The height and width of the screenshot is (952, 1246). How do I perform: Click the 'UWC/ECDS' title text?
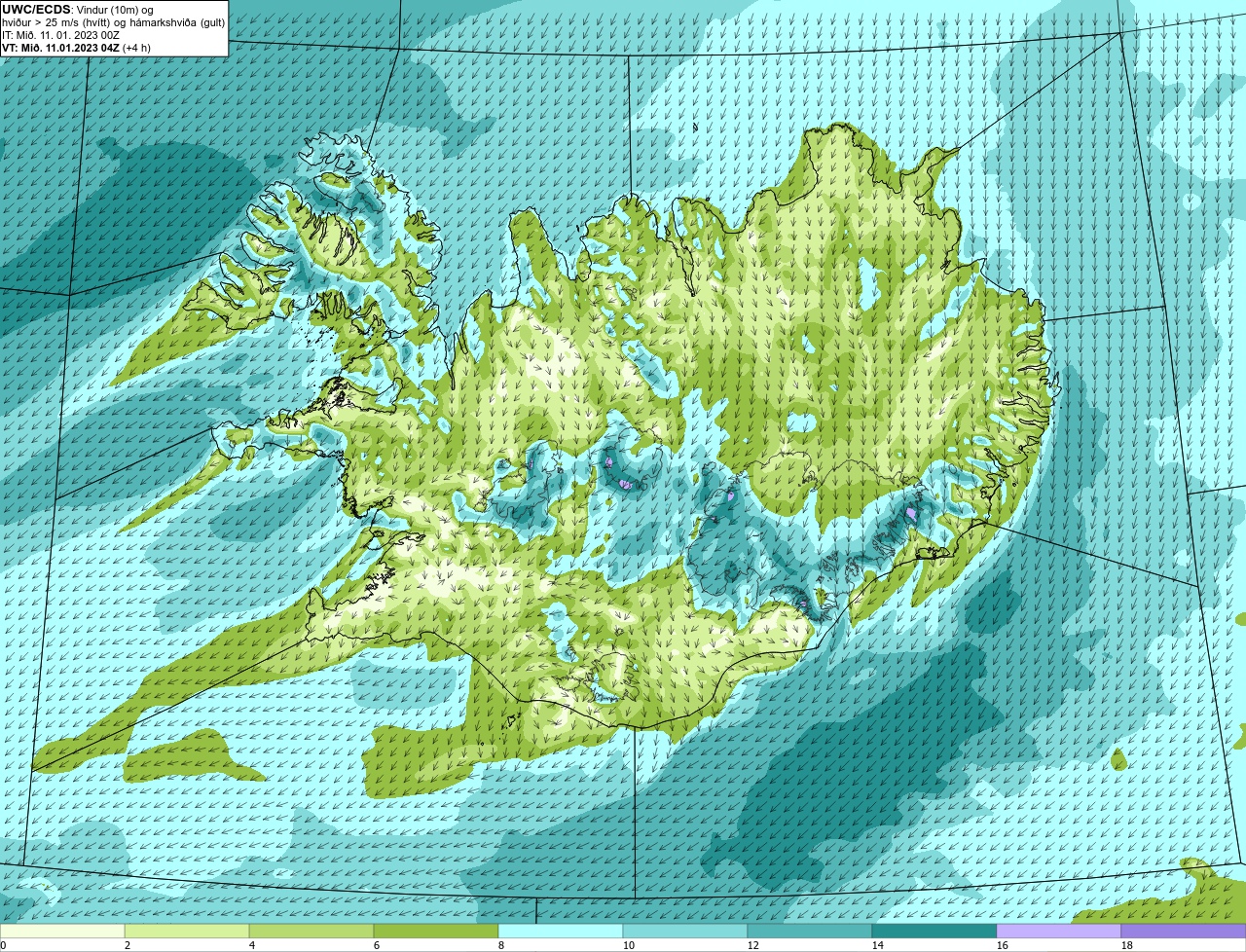coord(36,10)
